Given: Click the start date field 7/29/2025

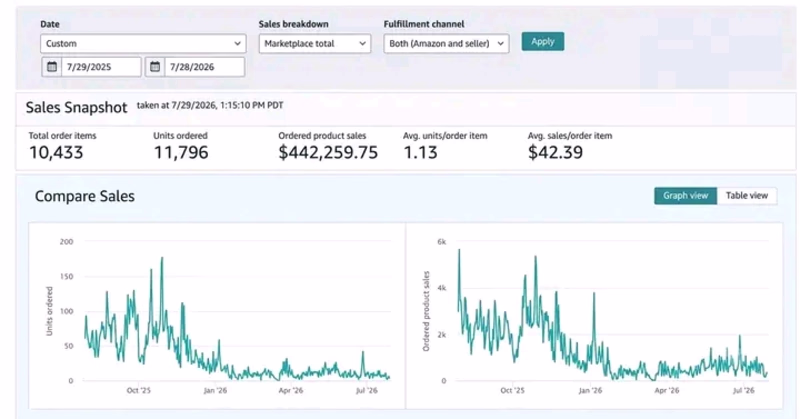Looking at the screenshot, I should (101, 67).
